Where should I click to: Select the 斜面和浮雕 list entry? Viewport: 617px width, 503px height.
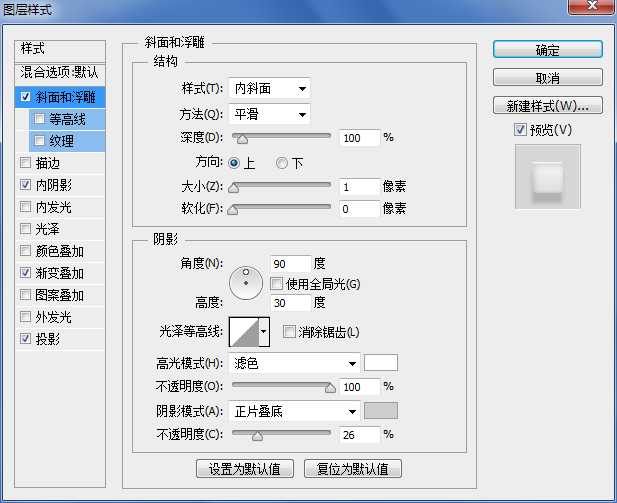(x=60, y=97)
